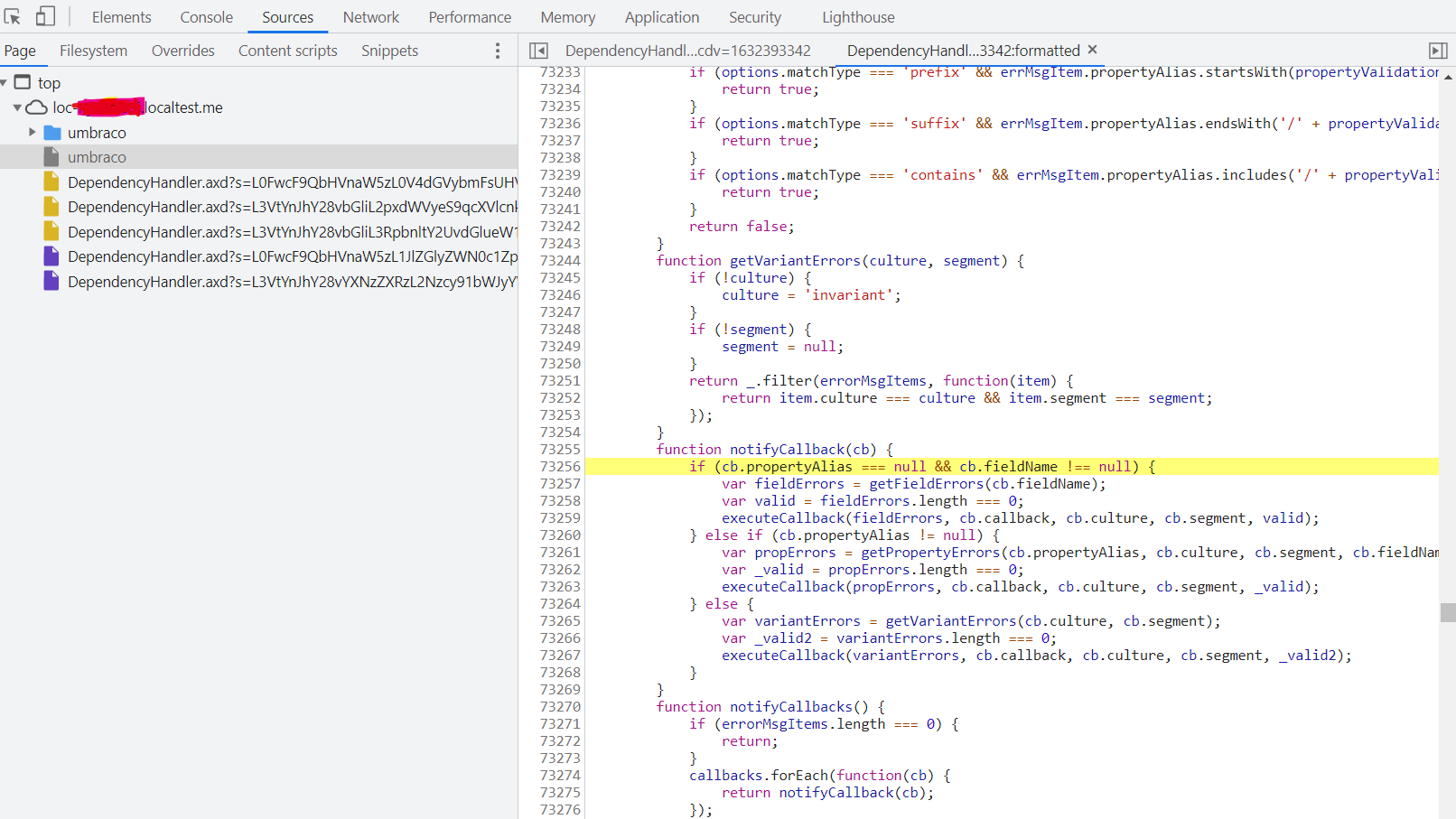Select the top frame icon
This screenshot has height=819, width=1456.
click(x=23, y=82)
